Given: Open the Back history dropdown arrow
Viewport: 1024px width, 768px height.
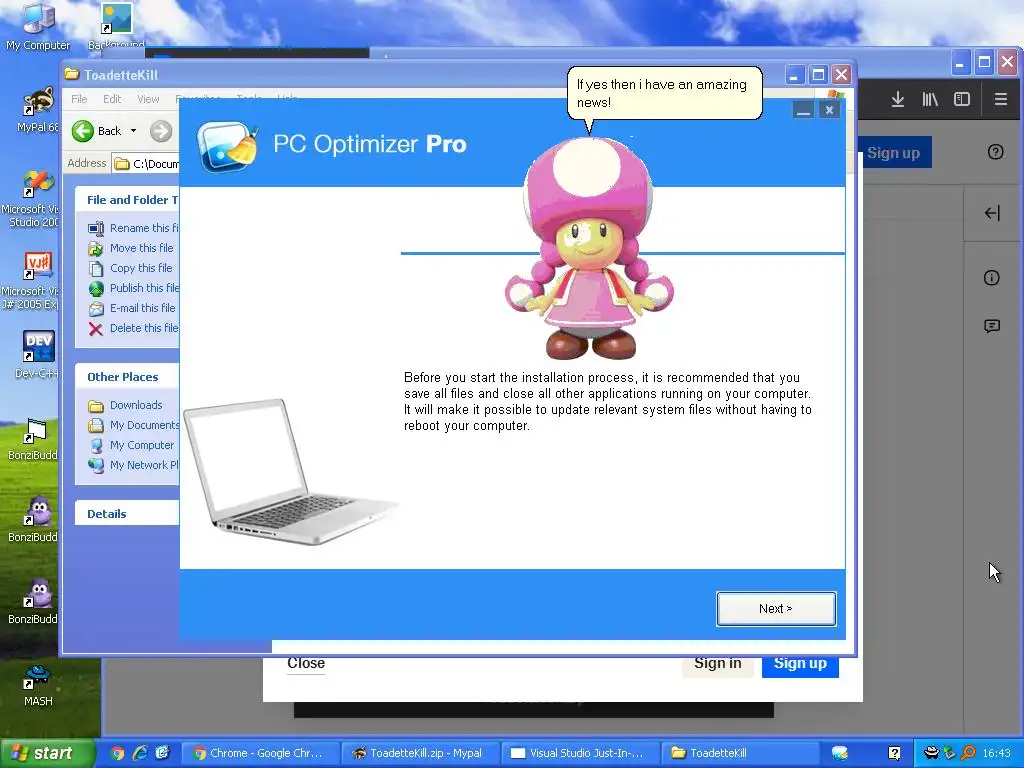Looking at the screenshot, I should click(133, 131).
